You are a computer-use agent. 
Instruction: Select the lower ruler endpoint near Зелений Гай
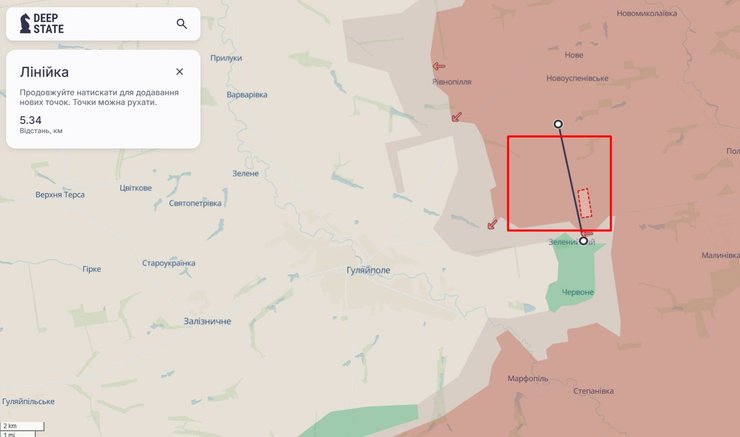[583, 241]
